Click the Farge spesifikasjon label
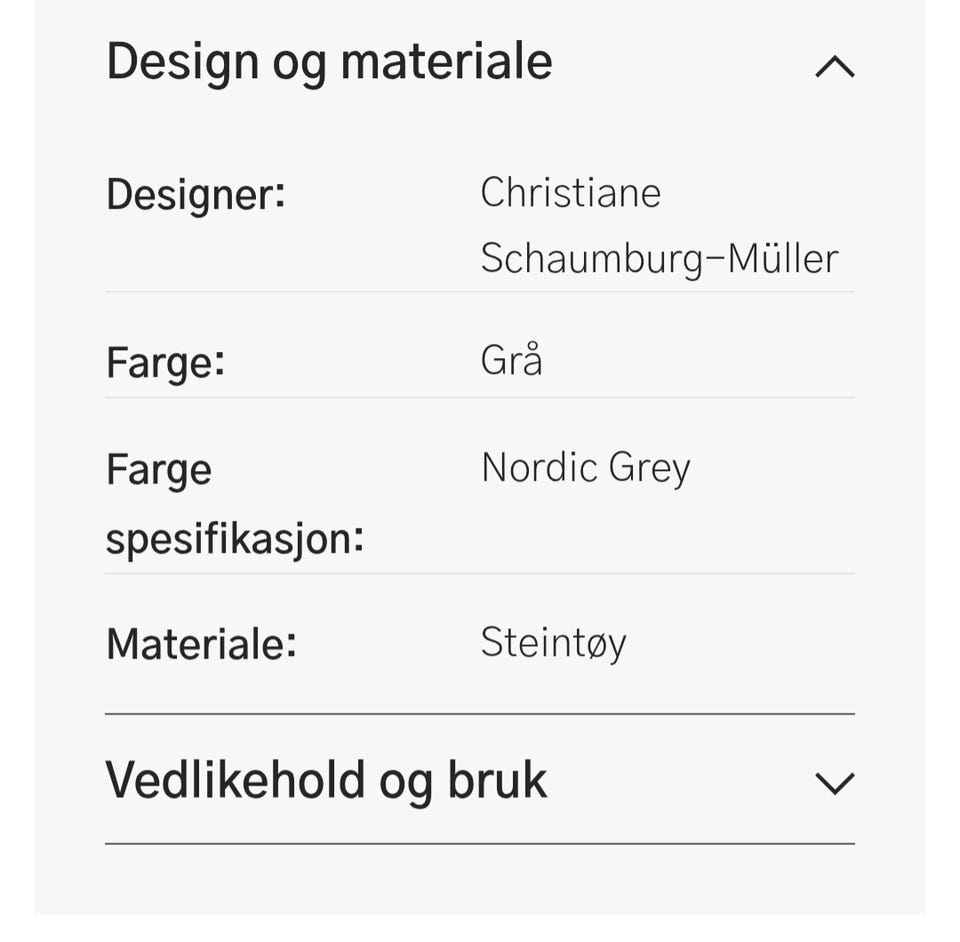 (x=234, y=502)
